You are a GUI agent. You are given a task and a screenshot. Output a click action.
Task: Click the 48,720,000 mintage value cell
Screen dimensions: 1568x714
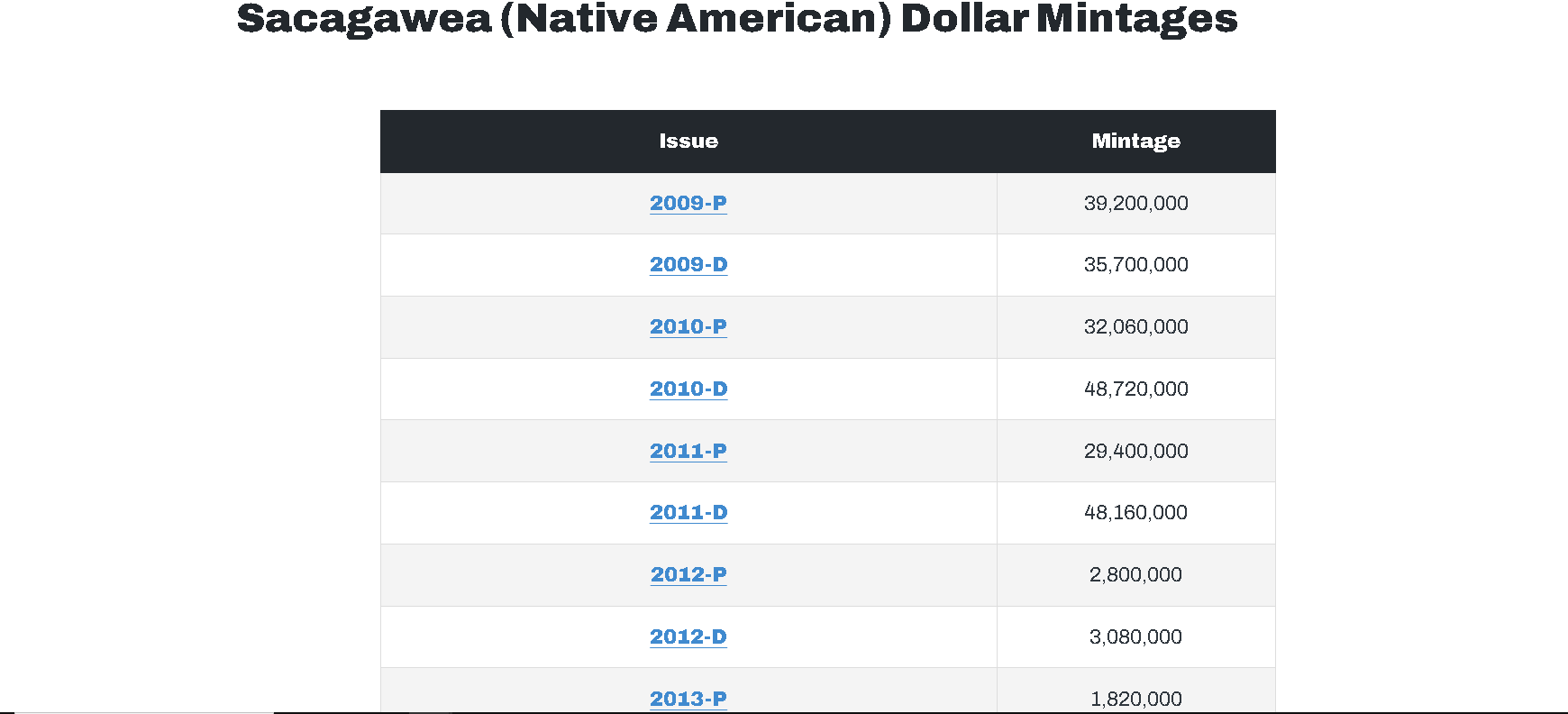[x=1135, y=389]
